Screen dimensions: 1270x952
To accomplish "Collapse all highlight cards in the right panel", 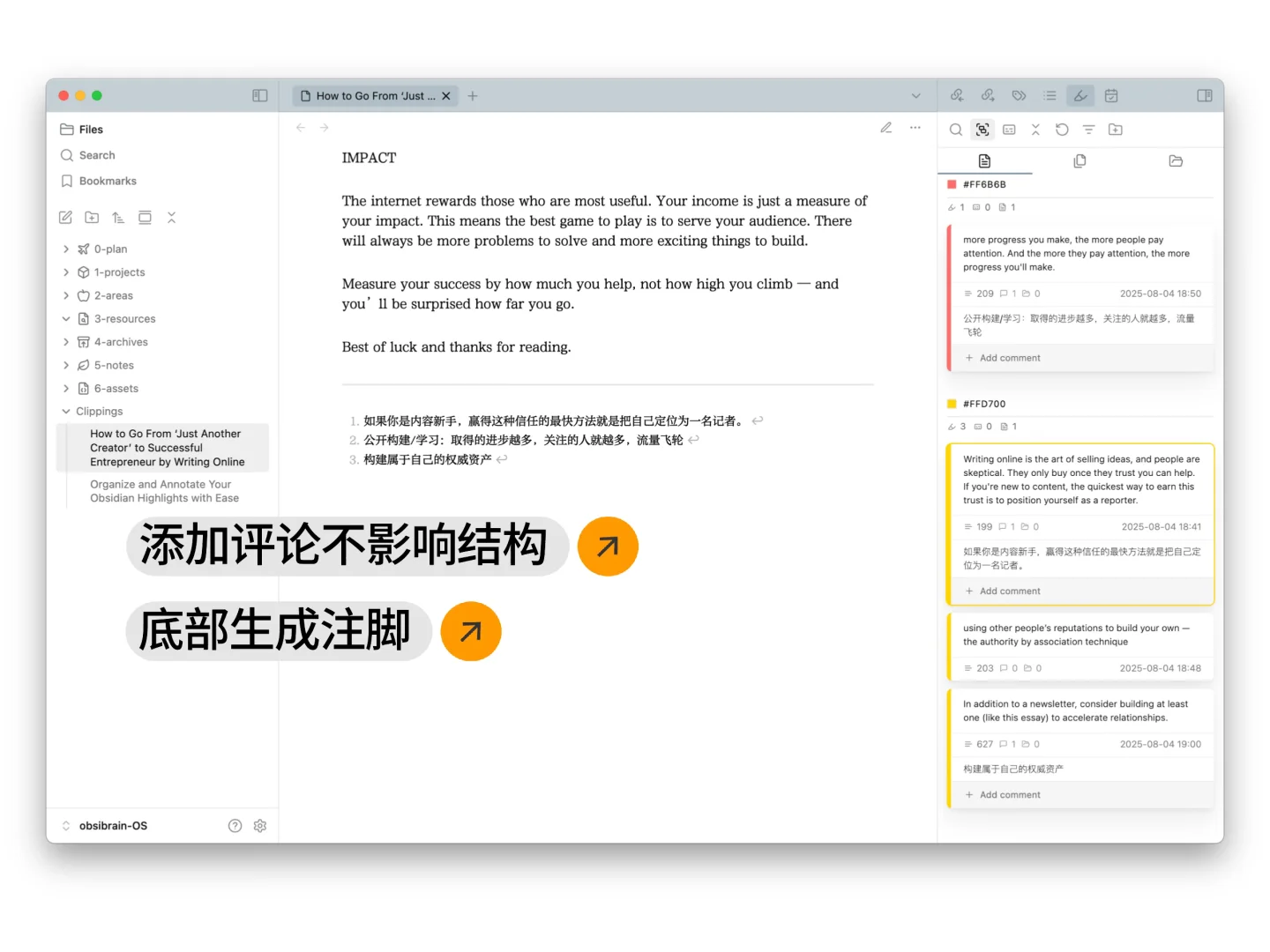I will [x=1035, y=130].
